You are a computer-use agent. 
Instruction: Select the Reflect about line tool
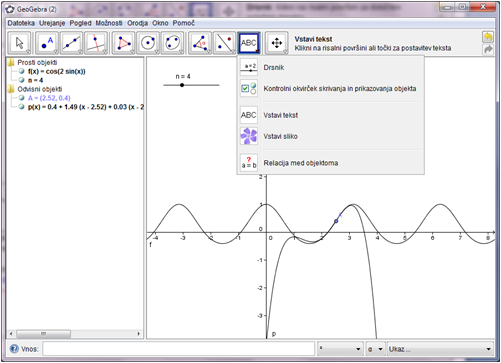click(224, 43)
